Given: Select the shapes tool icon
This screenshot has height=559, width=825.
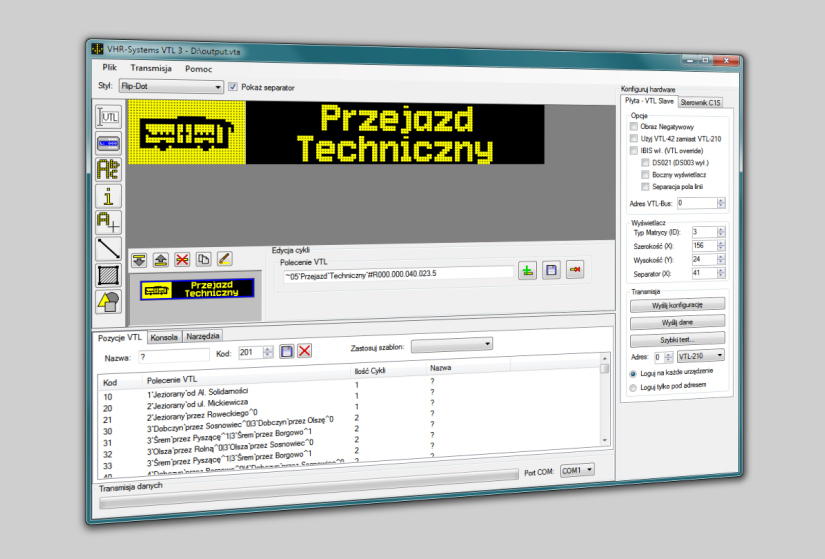Looking at the screenshot, I should click(x=109, y=302).
